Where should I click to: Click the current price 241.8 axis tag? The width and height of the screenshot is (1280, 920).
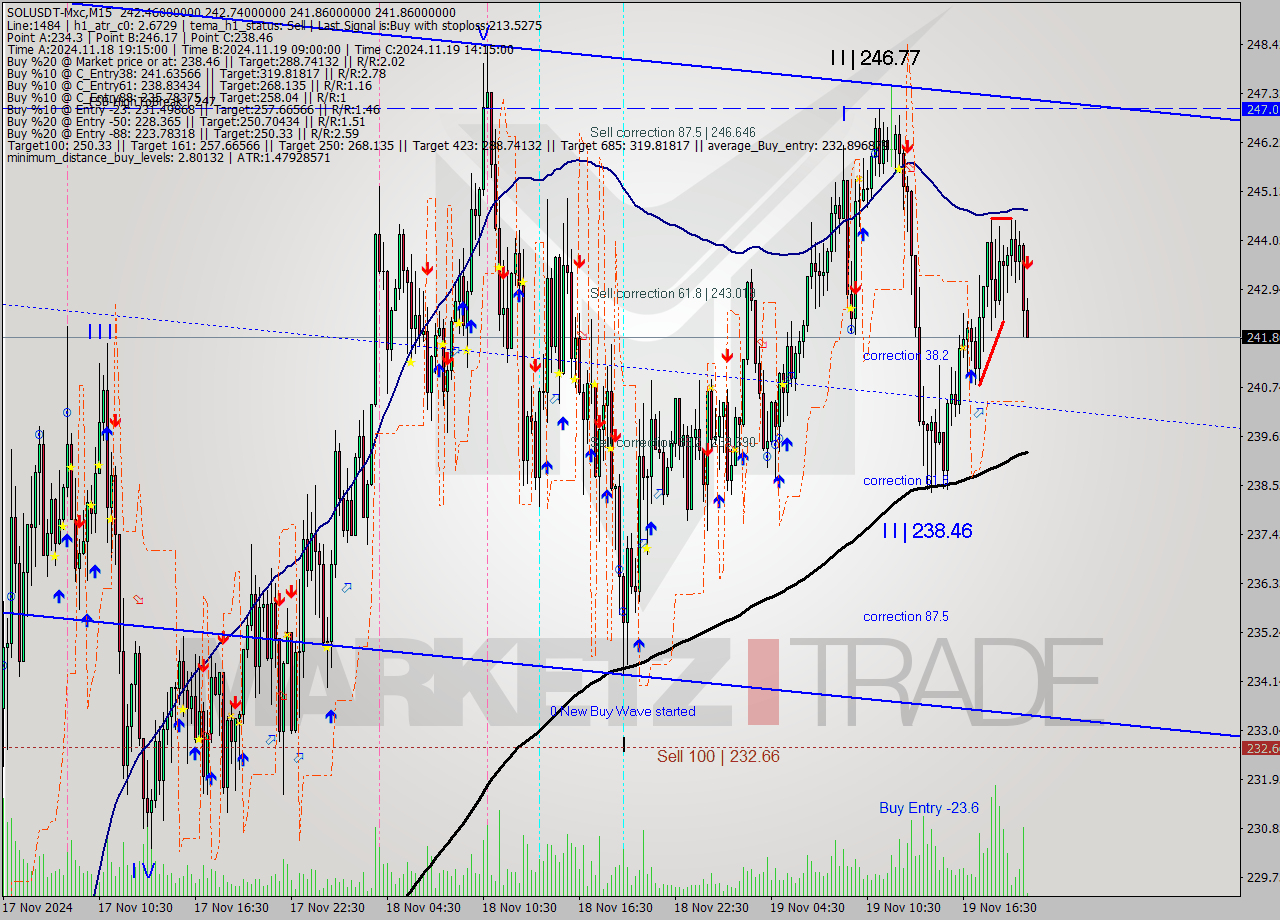click(1260, 338)
